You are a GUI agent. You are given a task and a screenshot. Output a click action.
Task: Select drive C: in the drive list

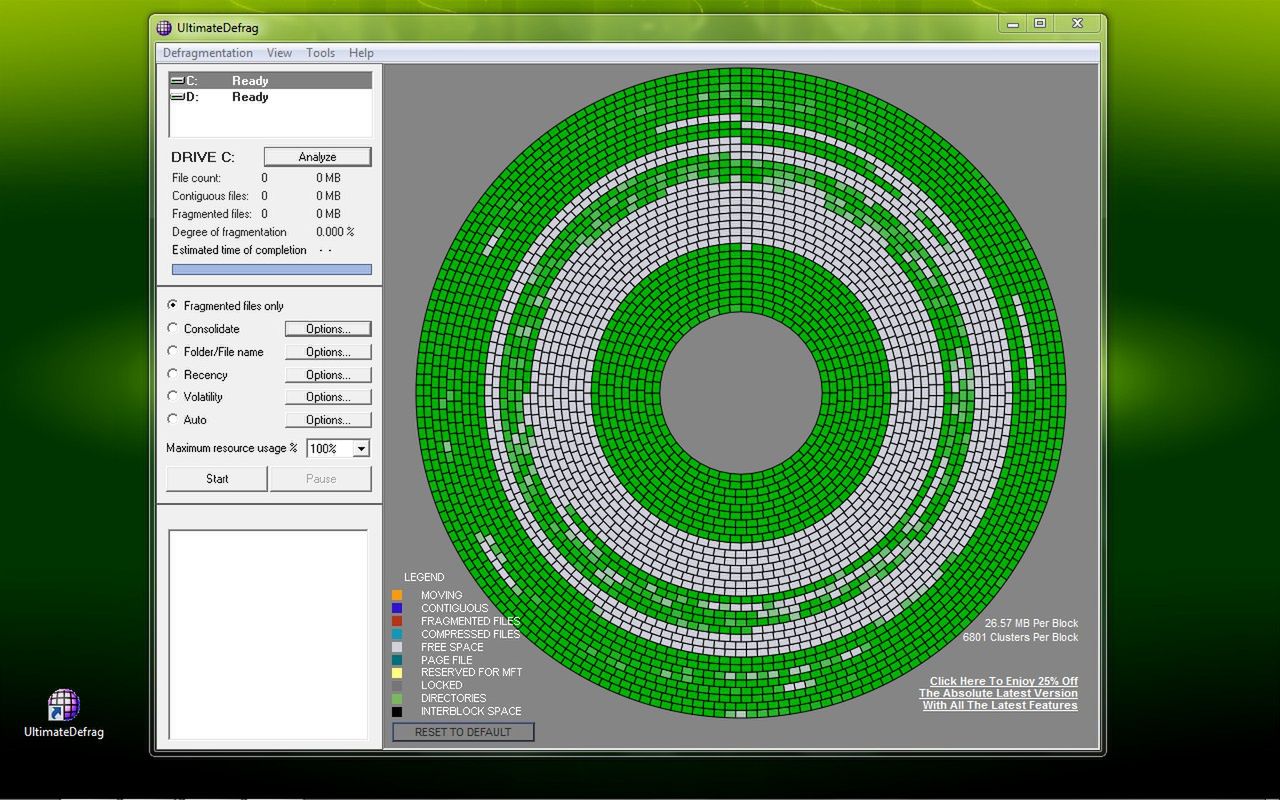[270, 81]
